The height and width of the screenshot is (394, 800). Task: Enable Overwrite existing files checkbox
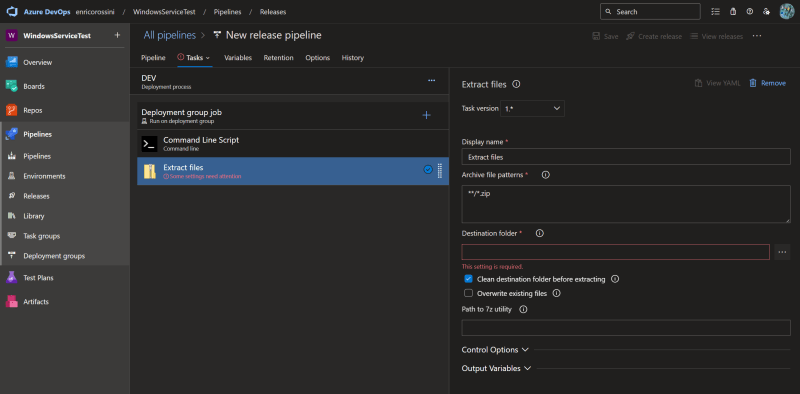[468, 293]
